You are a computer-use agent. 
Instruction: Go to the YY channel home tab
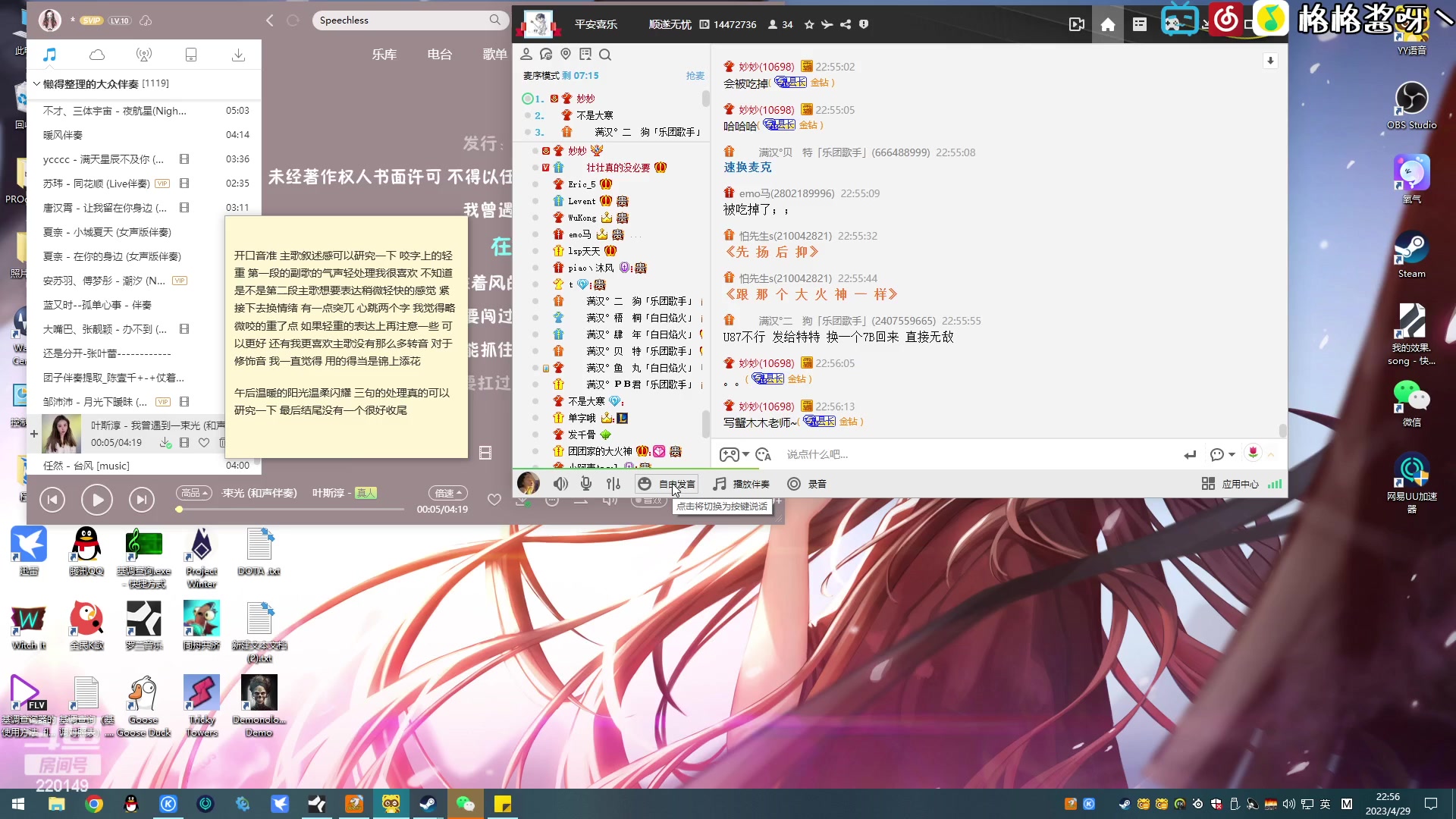coord(1108,24)
